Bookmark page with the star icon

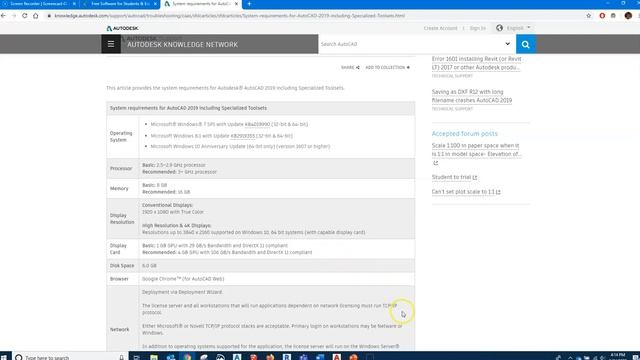[x=589, y=16]
